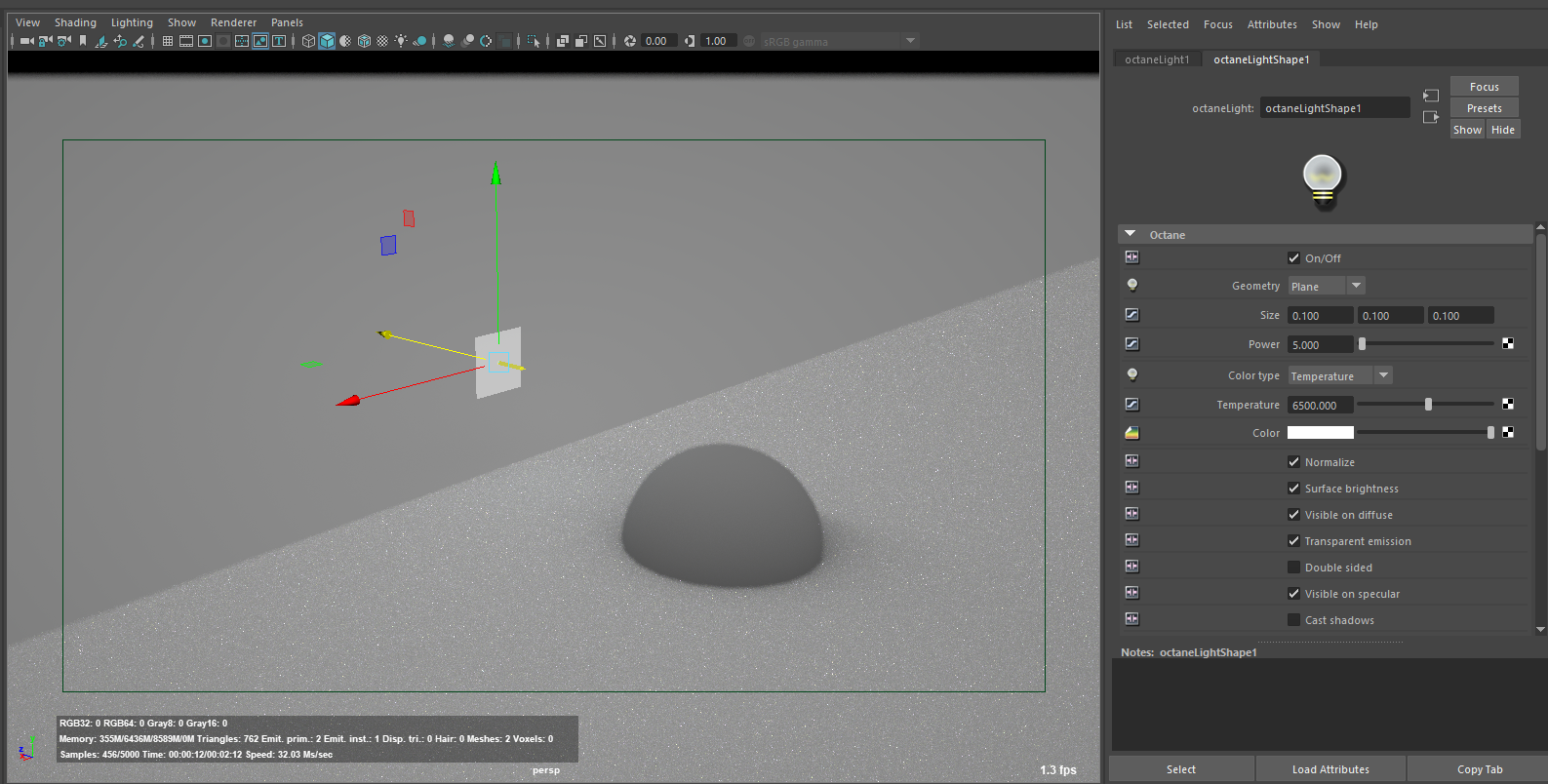Image resolution: width=1548 pixels, height=784 pixels.
Task: Click the Presets button
Action: (1484, 108)
